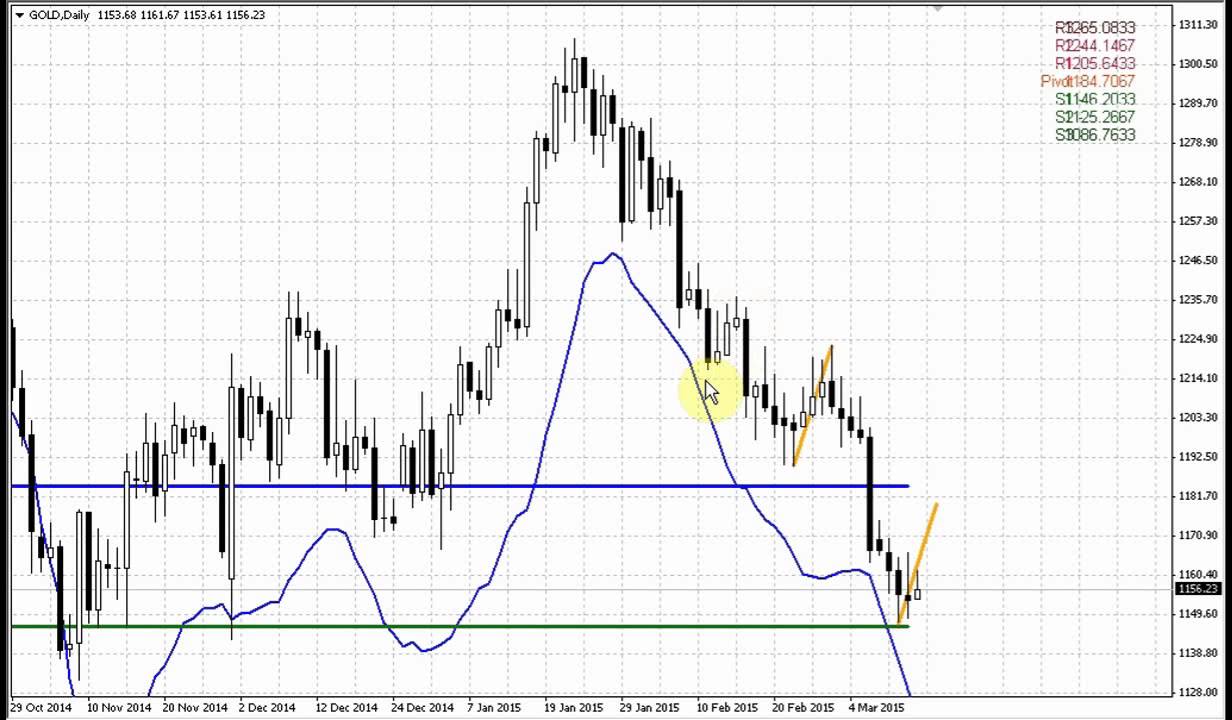Image resolution: width=1232 pixels, height=720 pixels.
Task: Click the 1289.70 price scale label
Action: click(x=1198, y=103)
